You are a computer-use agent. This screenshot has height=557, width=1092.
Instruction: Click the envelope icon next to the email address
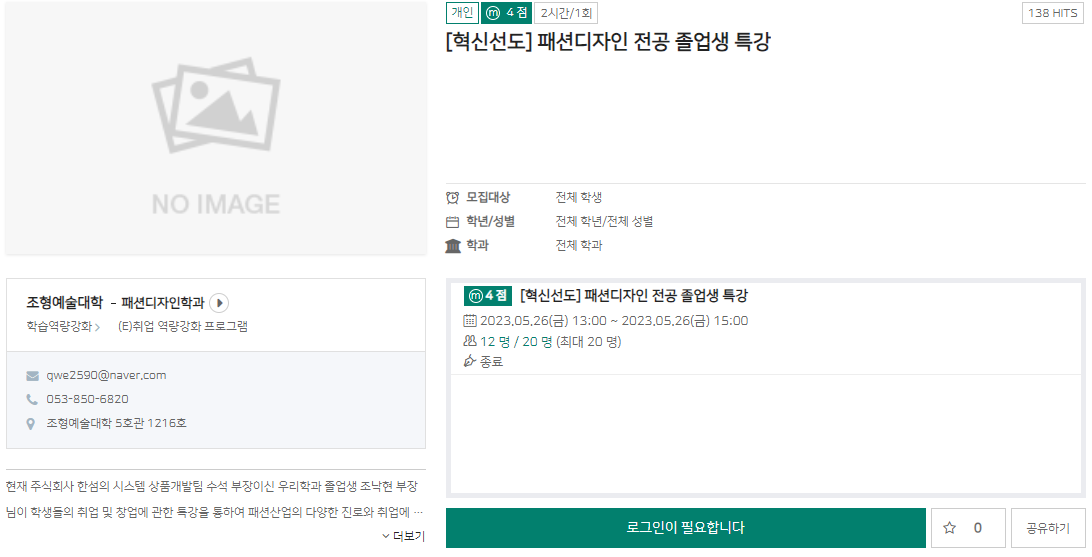tap(33, 376)
